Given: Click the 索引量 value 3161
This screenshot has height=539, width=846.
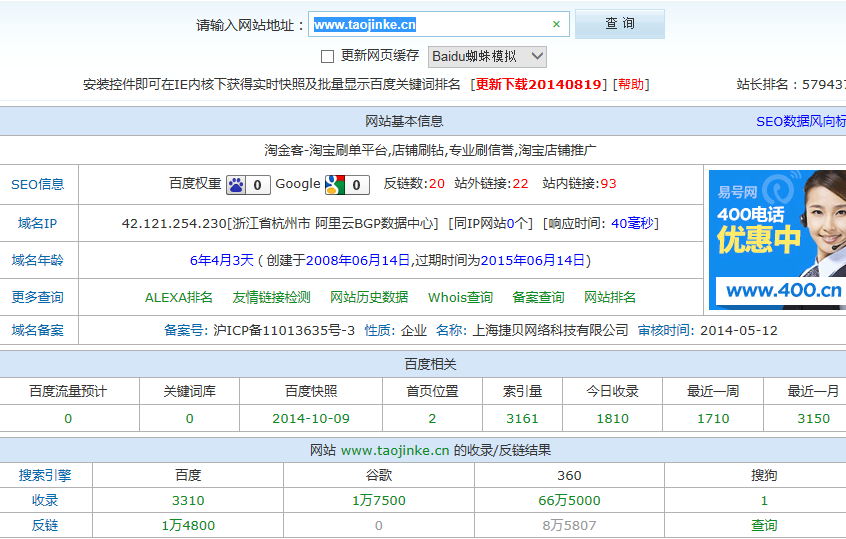Looking at the screenshot, I should 522,419.
